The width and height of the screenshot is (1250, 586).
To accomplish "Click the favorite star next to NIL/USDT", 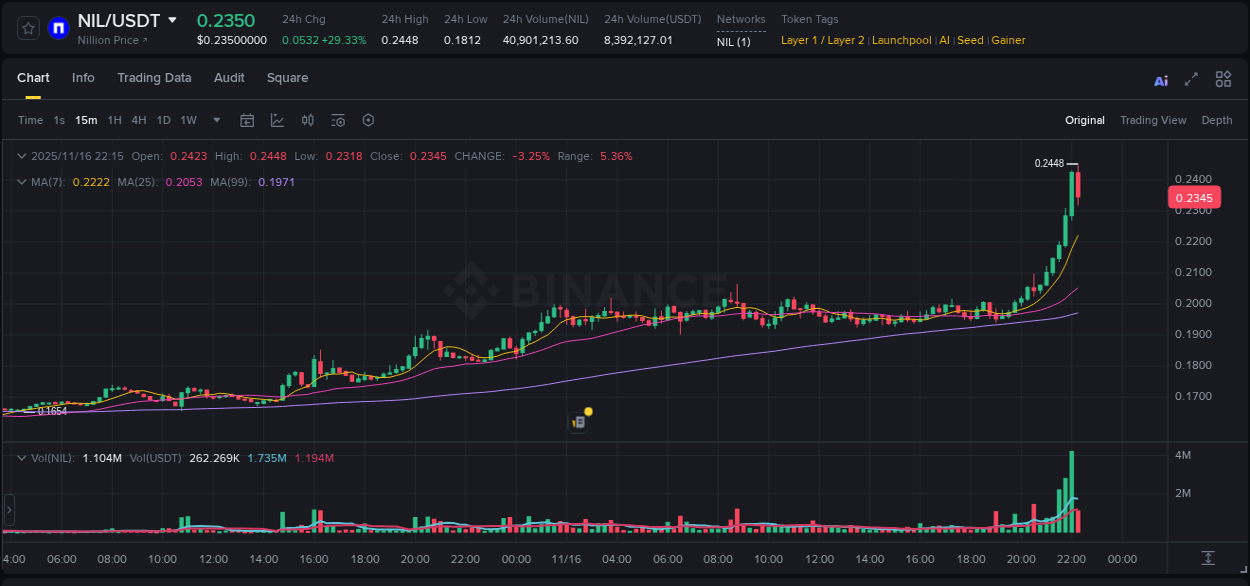I will point(27,28).
